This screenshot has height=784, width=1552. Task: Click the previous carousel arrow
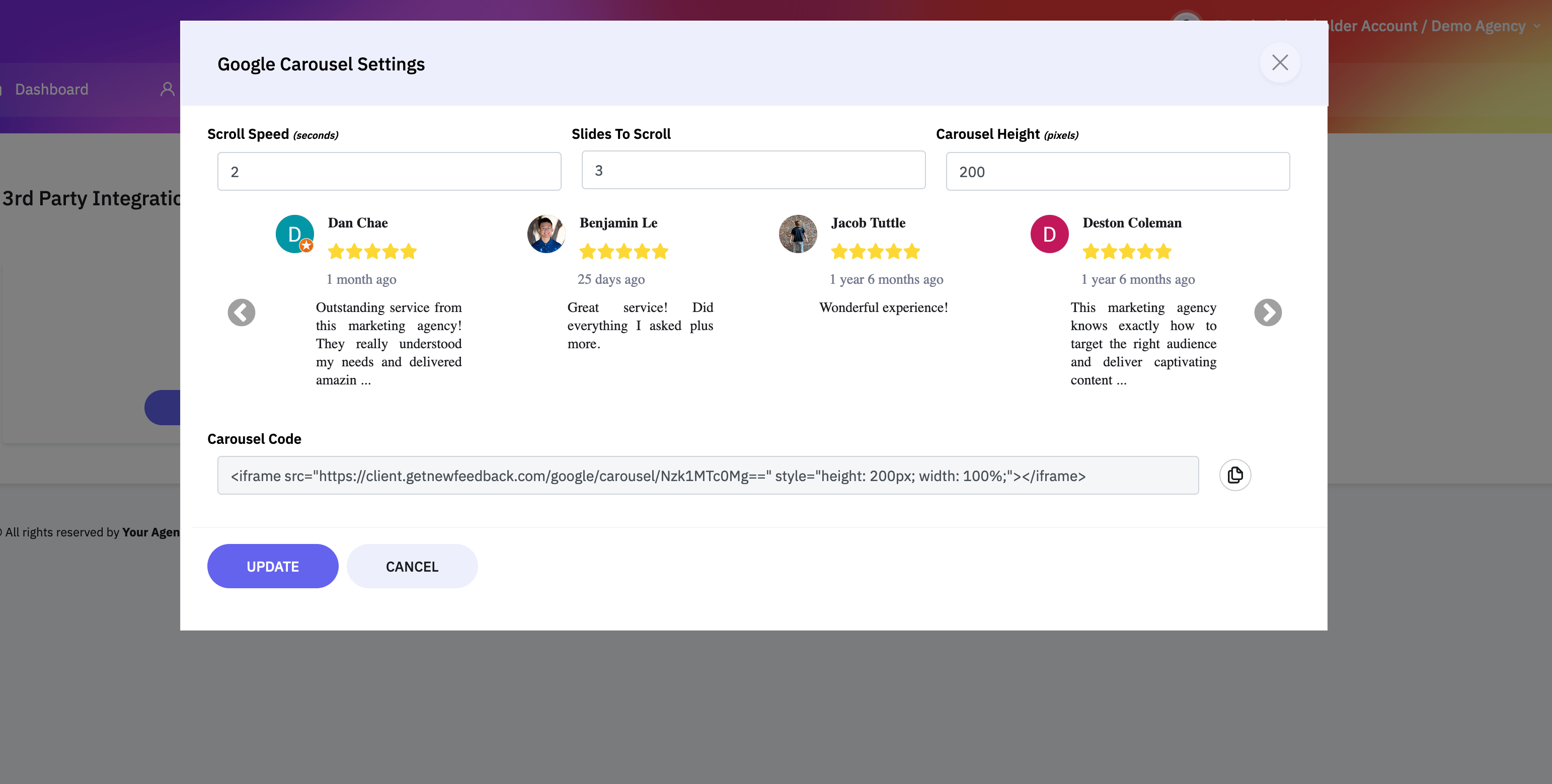[241, 312]
